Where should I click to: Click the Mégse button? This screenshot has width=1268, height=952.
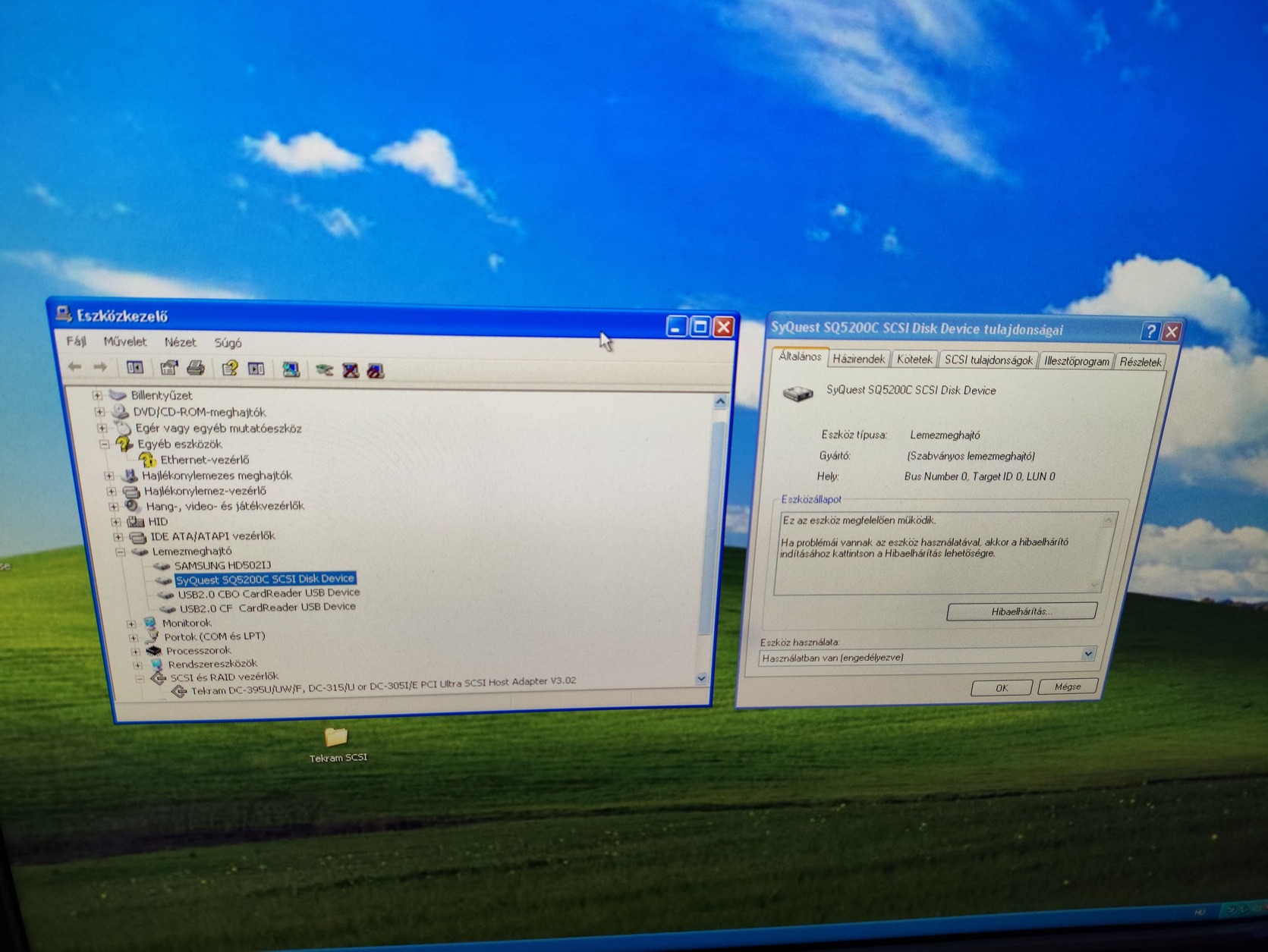click(x=1068, y=687)
